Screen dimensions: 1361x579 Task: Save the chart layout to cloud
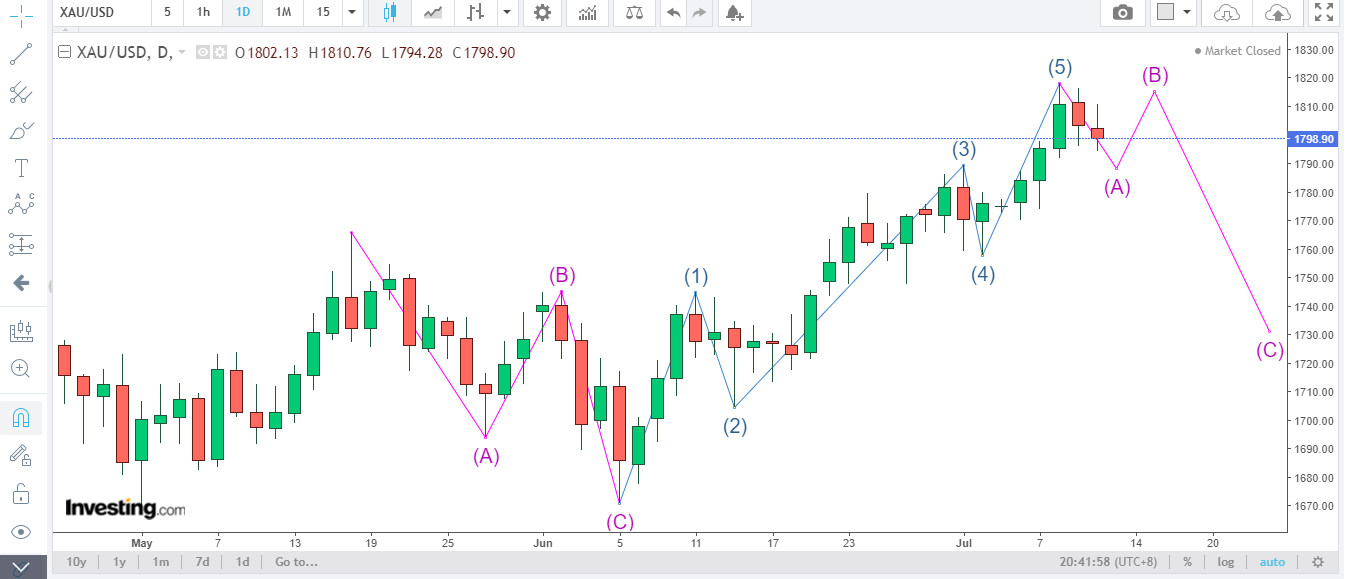(1277, 13)
